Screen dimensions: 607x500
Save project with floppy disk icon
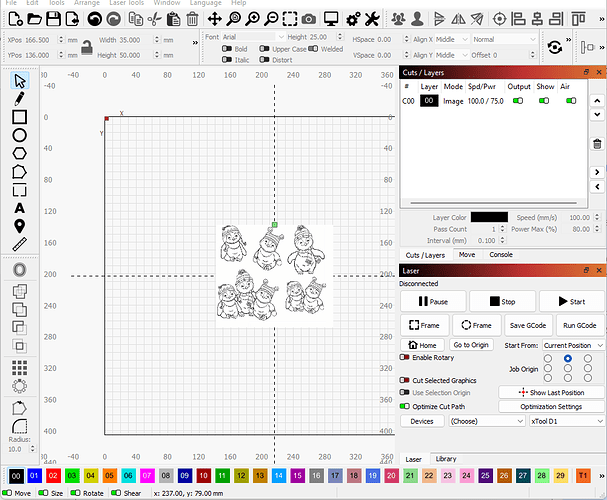point(53,19)
